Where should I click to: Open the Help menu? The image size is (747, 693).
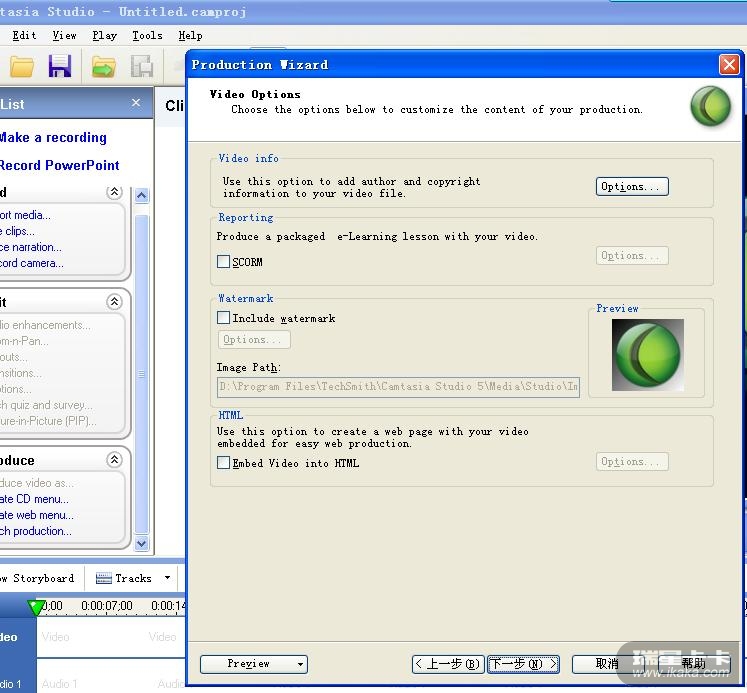pyautogui.click(x=190, y=36)
